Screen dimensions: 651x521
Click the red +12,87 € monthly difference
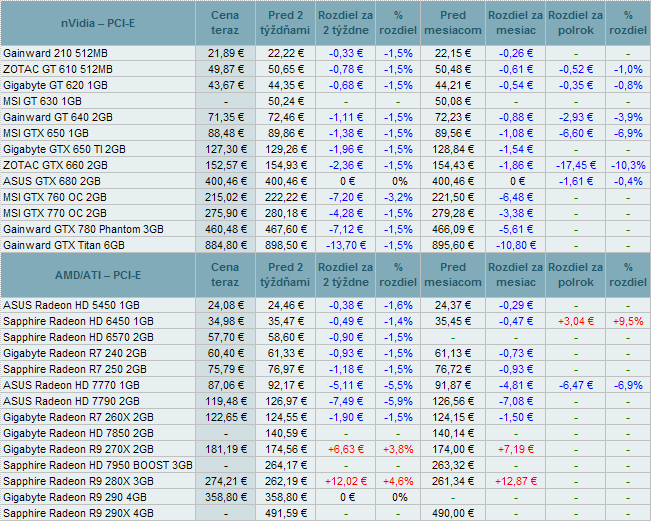[x=516, y=481]
